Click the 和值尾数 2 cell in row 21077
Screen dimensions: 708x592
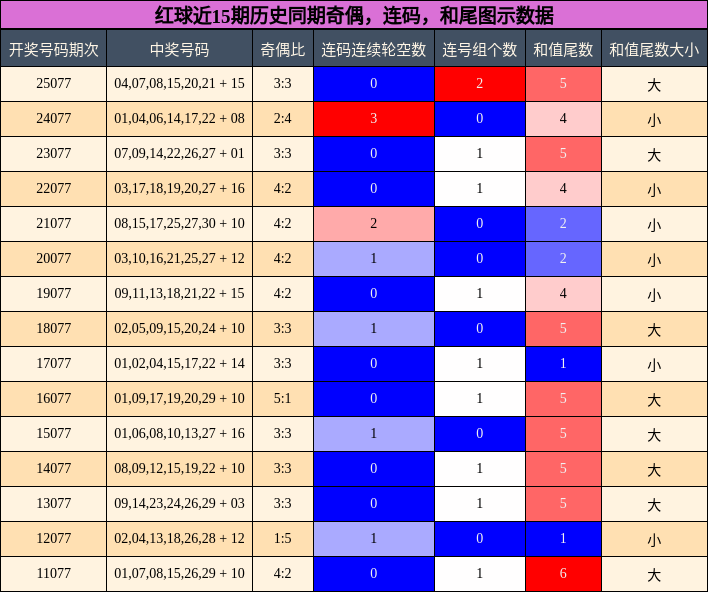(x=563, y=224)
